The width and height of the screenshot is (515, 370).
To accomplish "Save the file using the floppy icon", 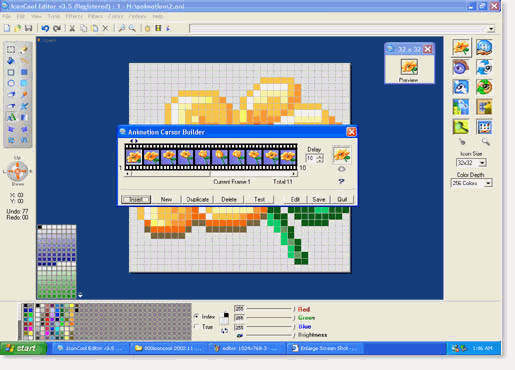I will click(28, 28).
